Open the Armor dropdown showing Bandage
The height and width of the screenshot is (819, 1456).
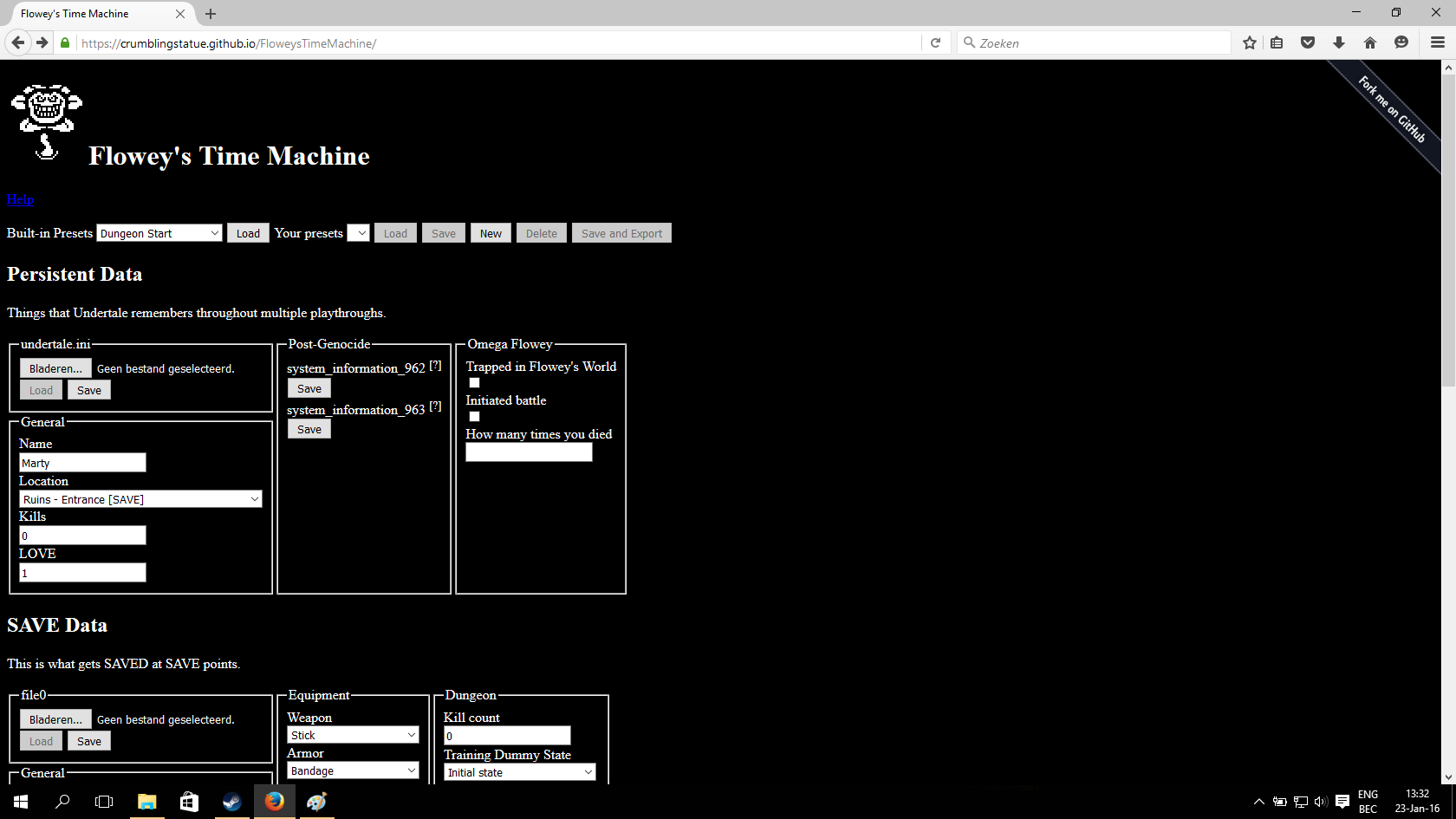(x=353, y=770)
